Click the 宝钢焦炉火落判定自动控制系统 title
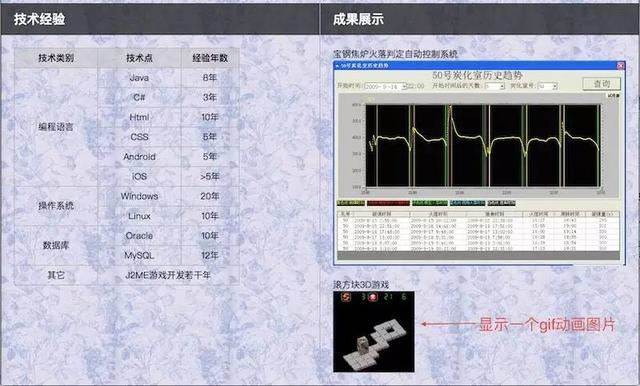This screenshot has width=640, height=386. coord(395,54)
